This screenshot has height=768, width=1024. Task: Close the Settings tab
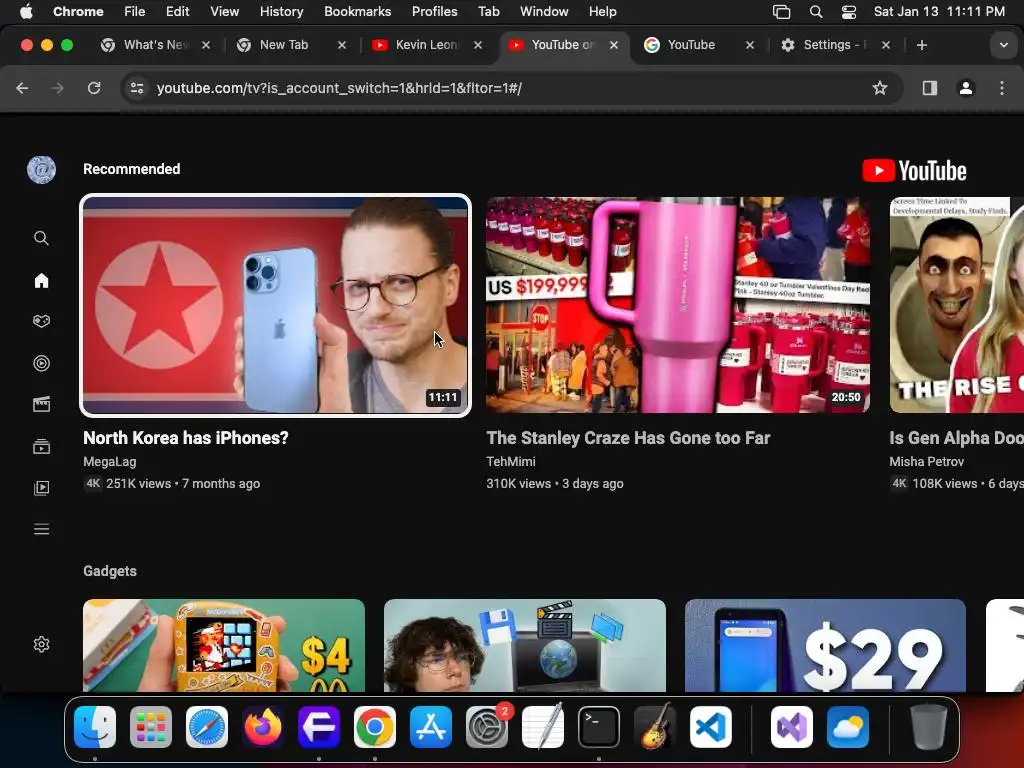tap(886, 45)
